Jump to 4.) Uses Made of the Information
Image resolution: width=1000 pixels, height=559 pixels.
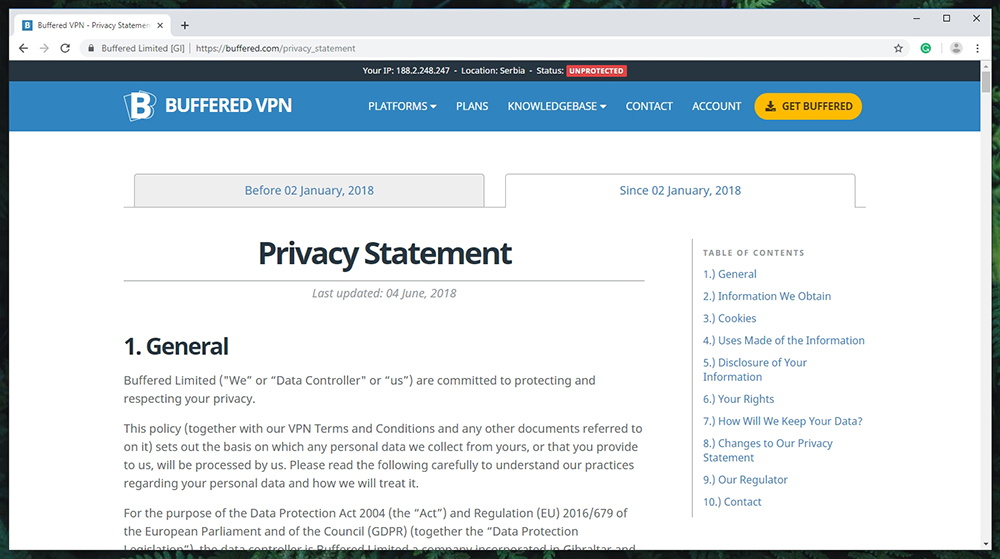point(784,340)
